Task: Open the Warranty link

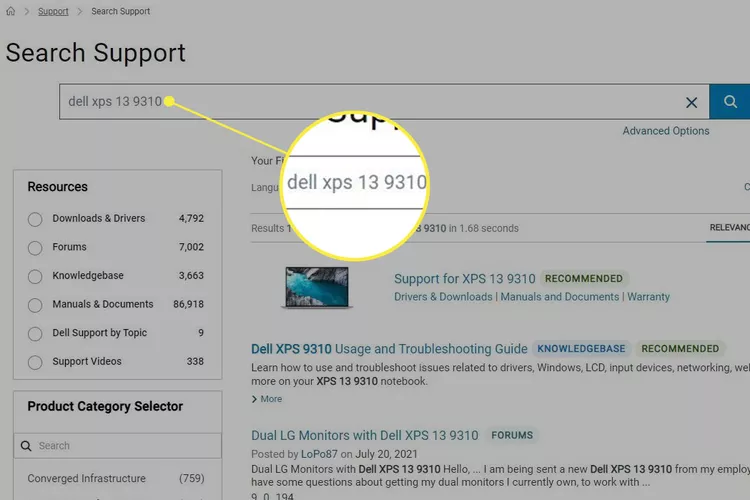Action: (648, 297)
